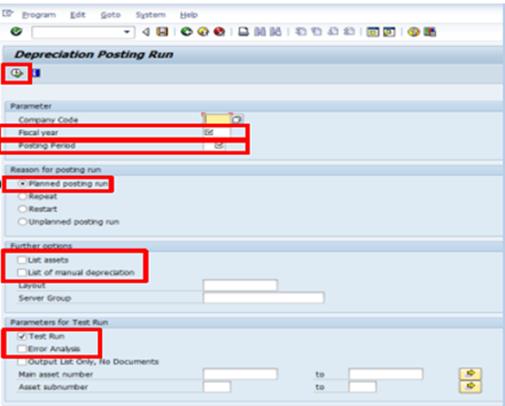Open the Goto menu
The width and height of the screenshot is (505, 406).
[110, 15]
